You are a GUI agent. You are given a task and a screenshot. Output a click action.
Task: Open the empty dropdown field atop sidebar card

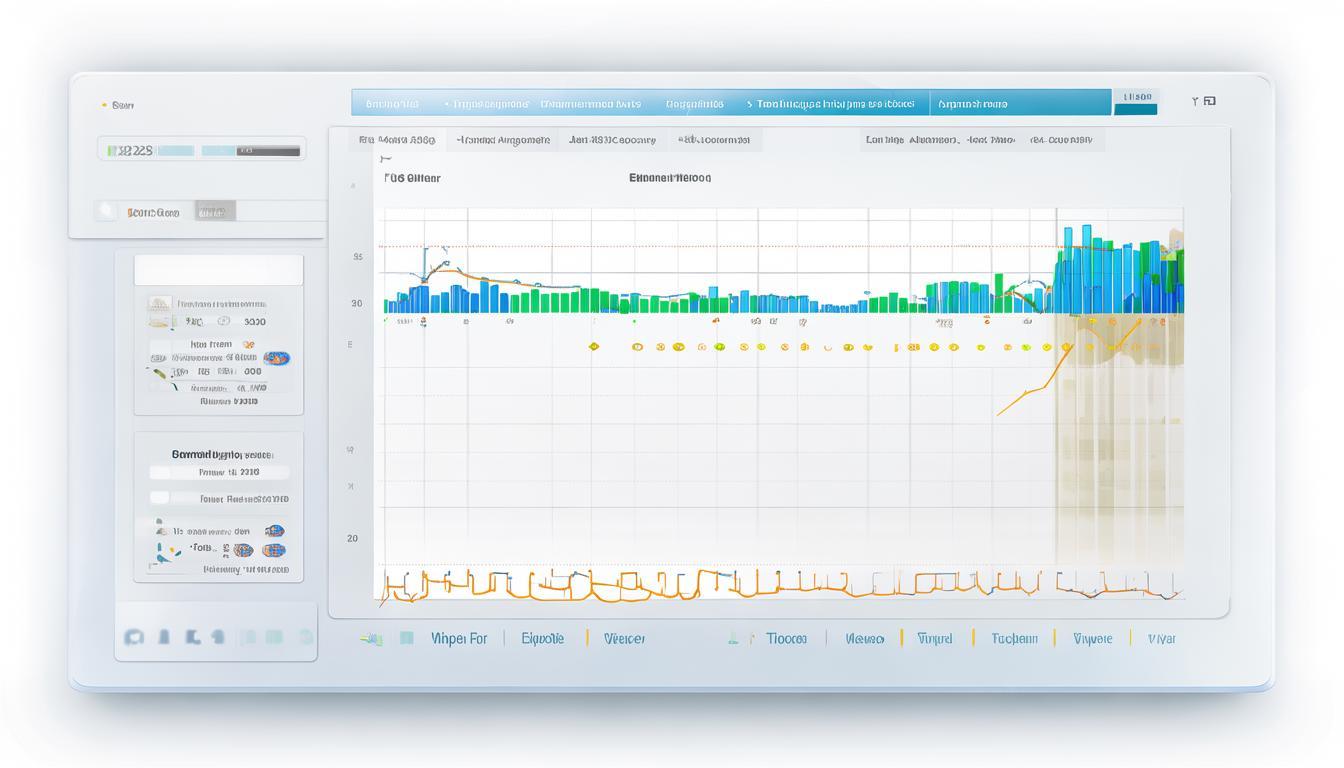coord(218,270)
